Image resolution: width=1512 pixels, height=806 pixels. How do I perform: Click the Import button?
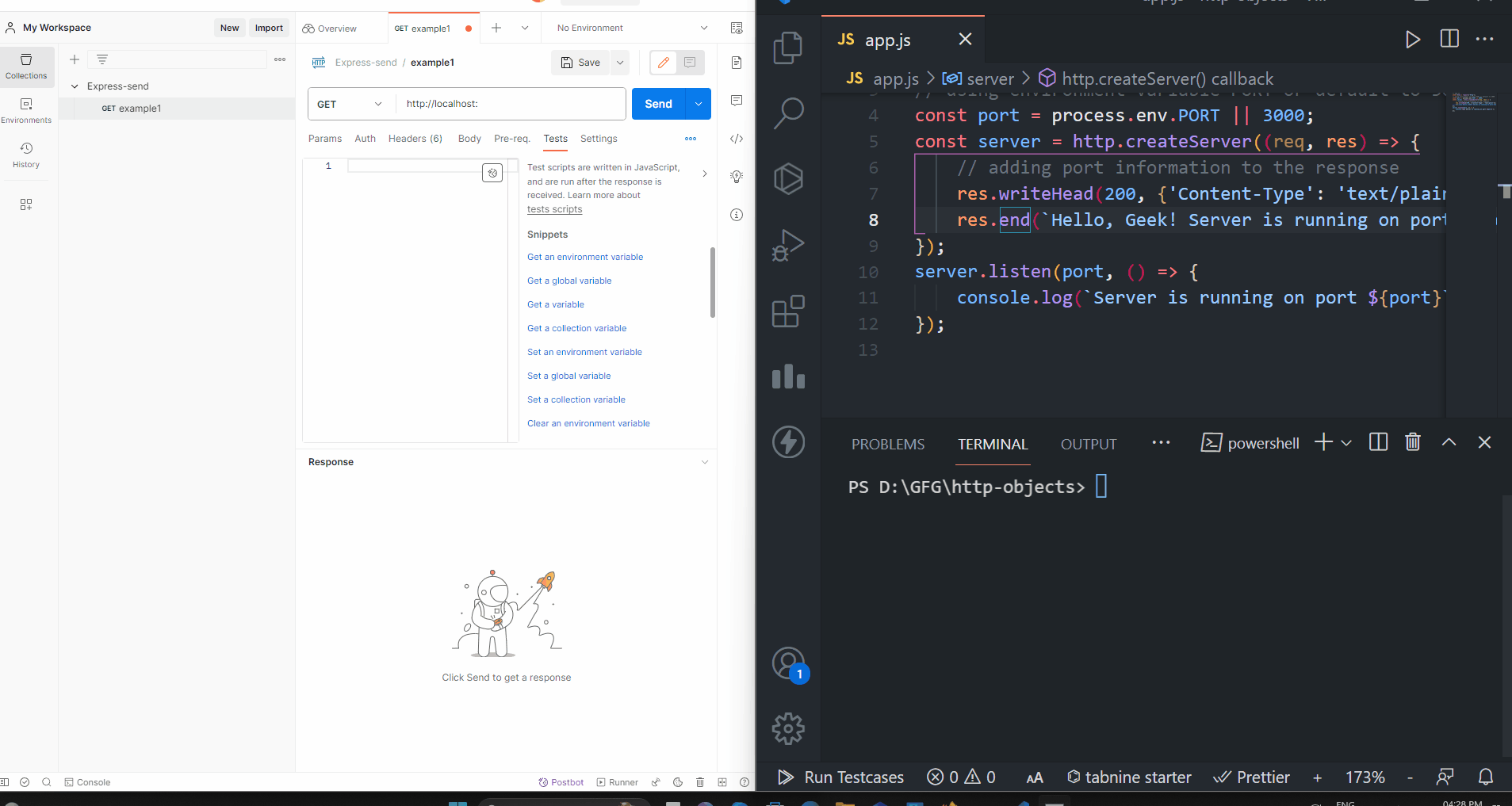pos(269,28)
